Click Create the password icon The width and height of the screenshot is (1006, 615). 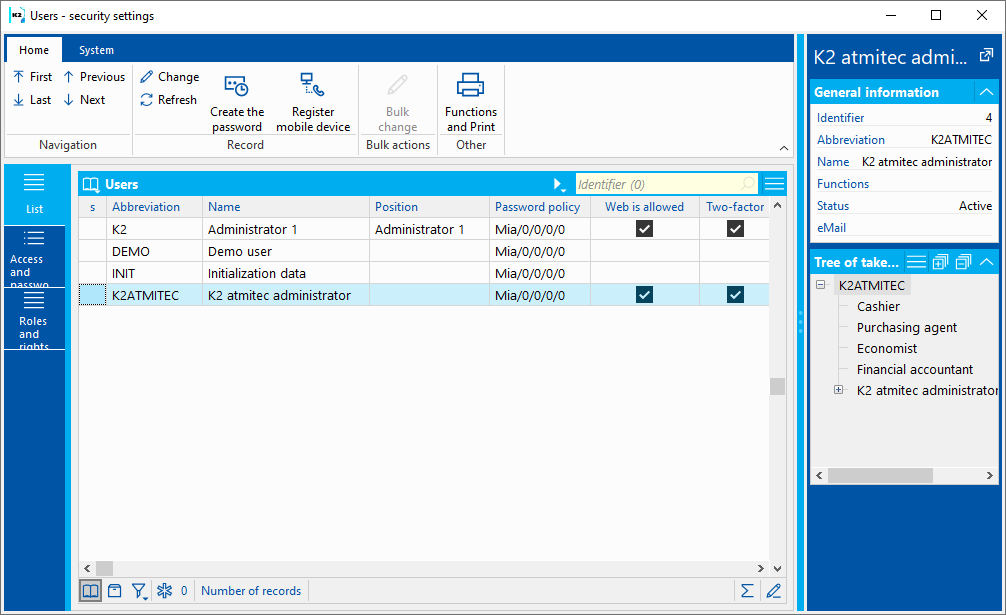pos(237,87)
